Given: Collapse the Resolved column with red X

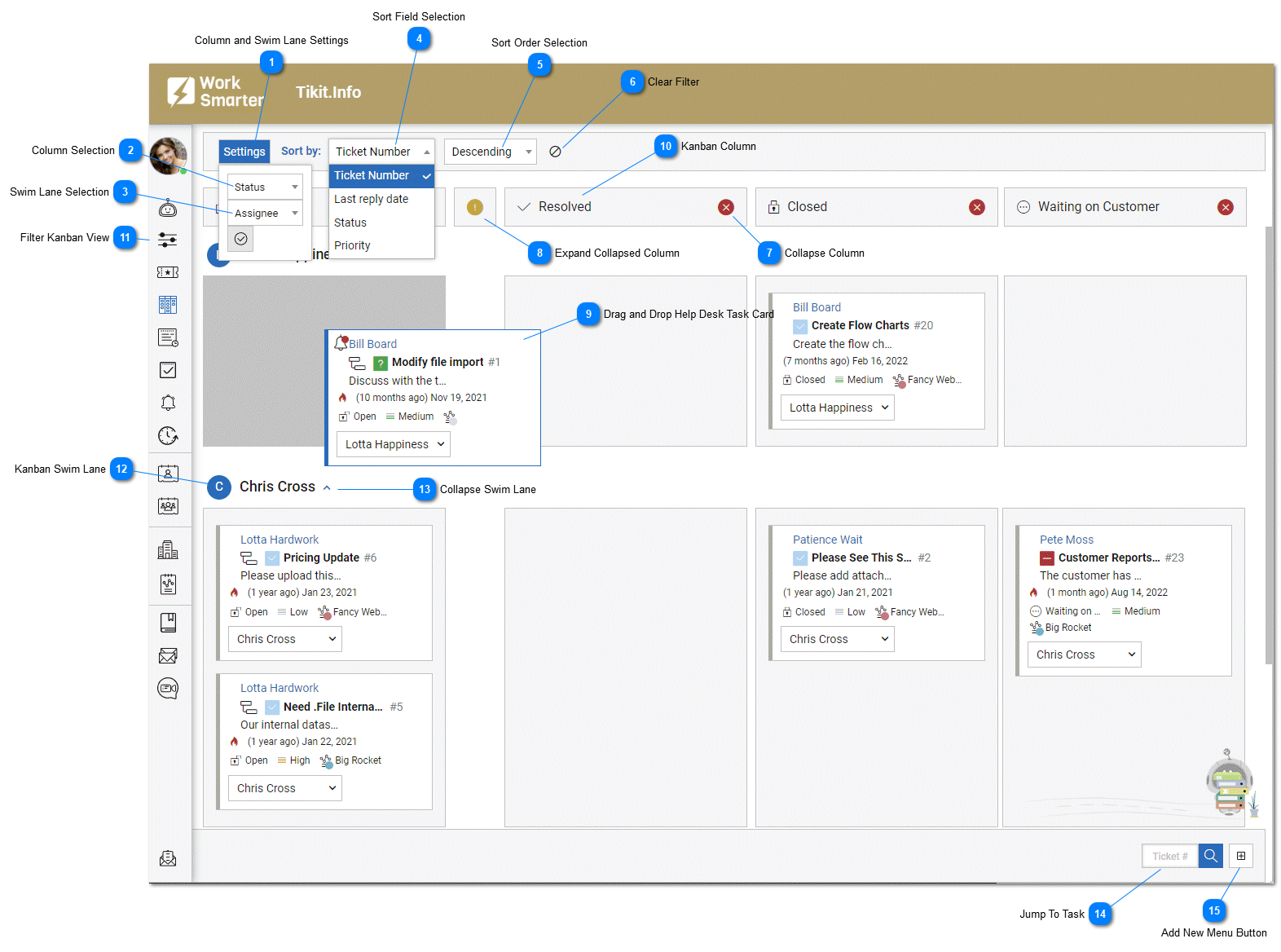Looking at the screenshot, I should point(726,207).
